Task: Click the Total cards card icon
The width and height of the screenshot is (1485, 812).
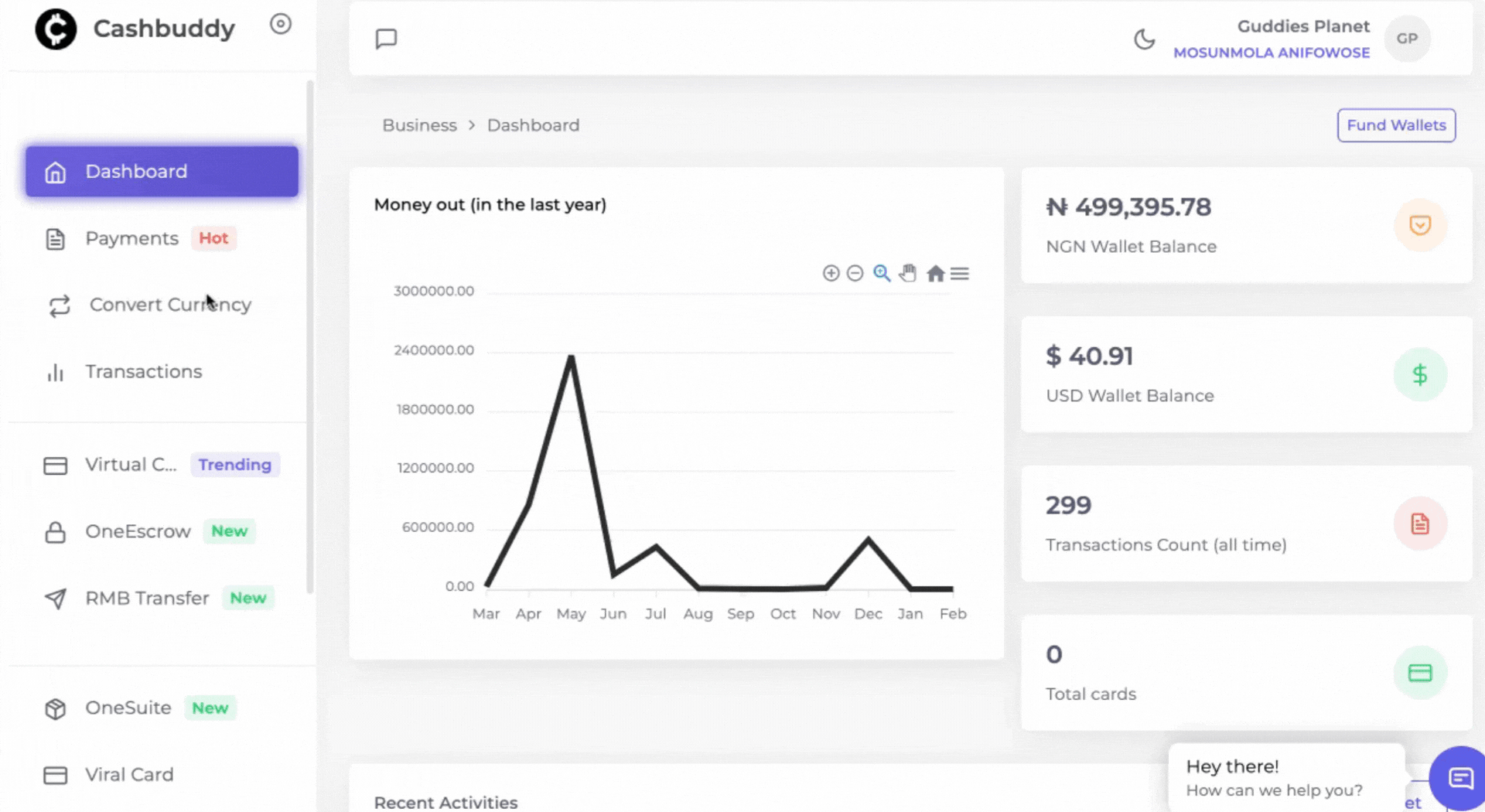Action: click(x=1420, y=673)
